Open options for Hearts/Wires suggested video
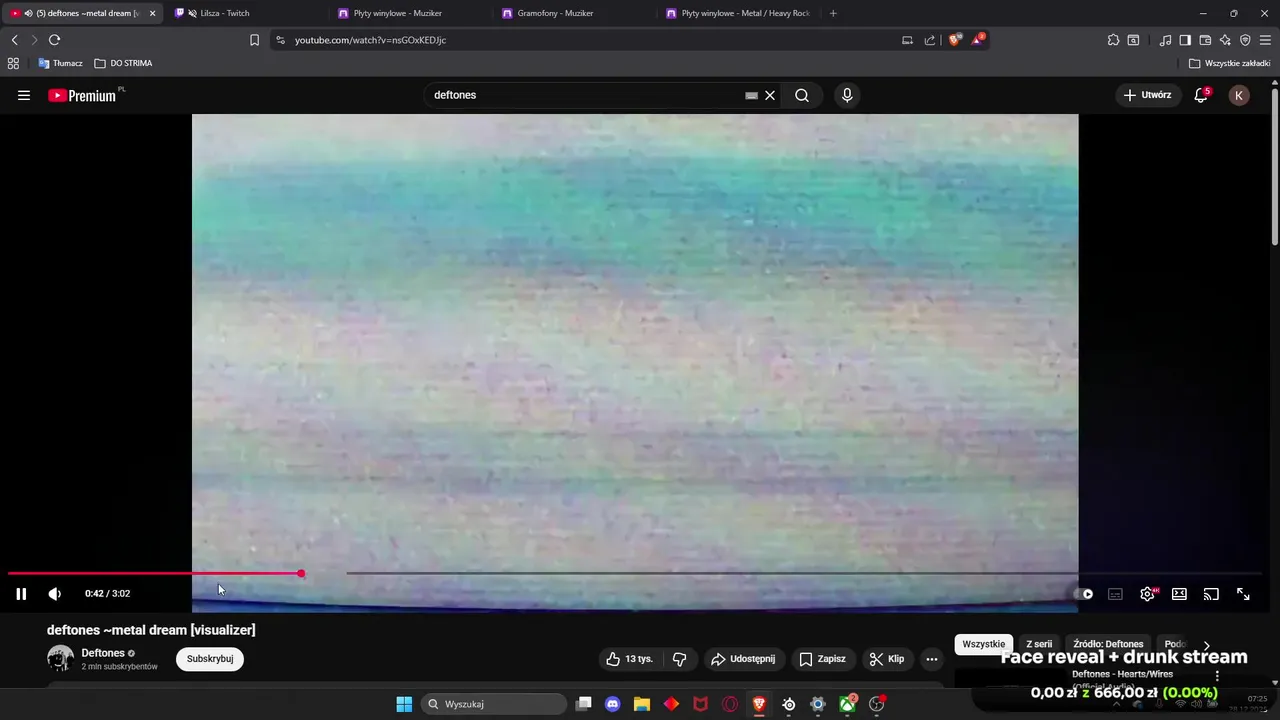This screenshot has width=1280, height=720. pos(1217,676)
